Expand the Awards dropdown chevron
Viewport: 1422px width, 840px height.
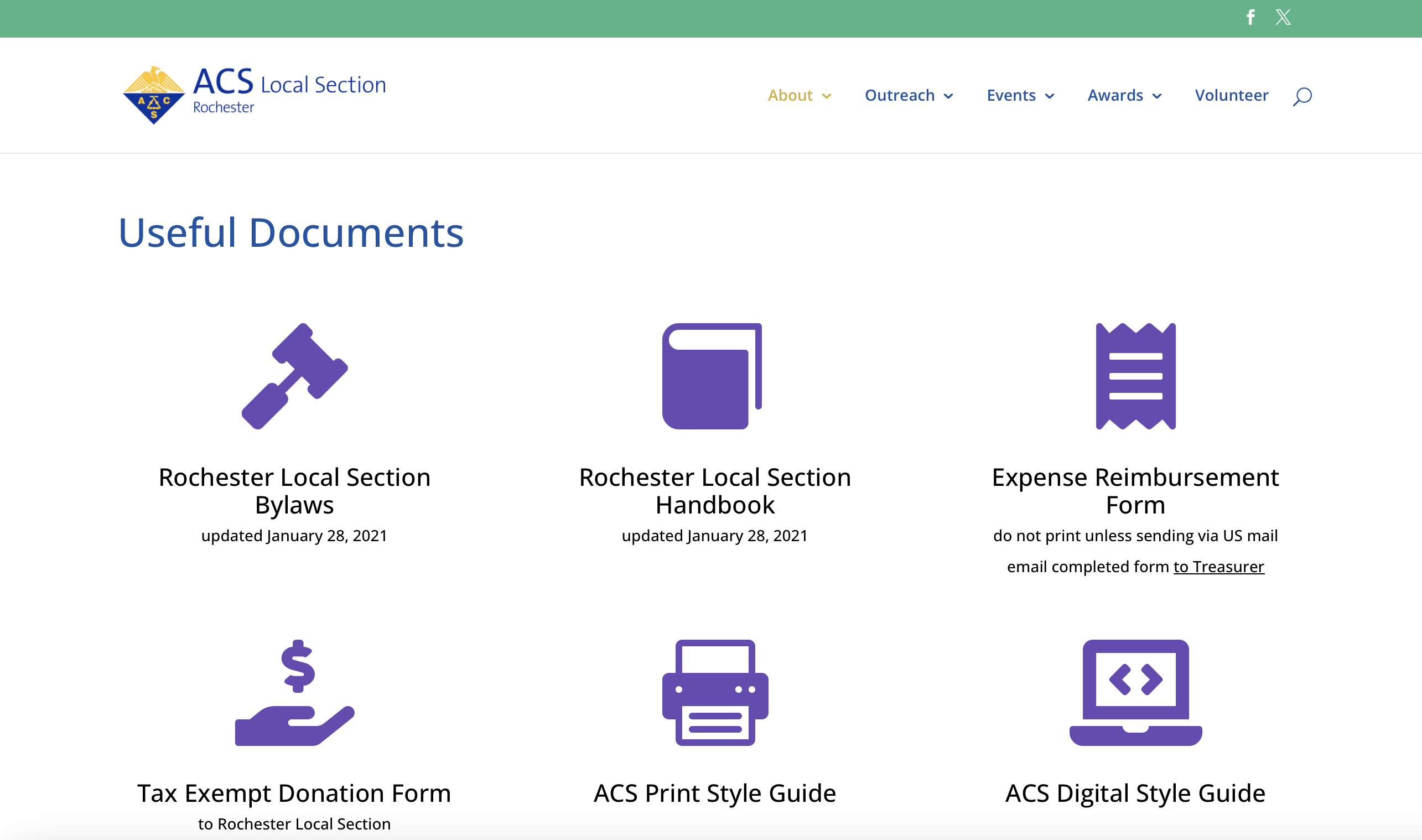tap(1157, 96)
